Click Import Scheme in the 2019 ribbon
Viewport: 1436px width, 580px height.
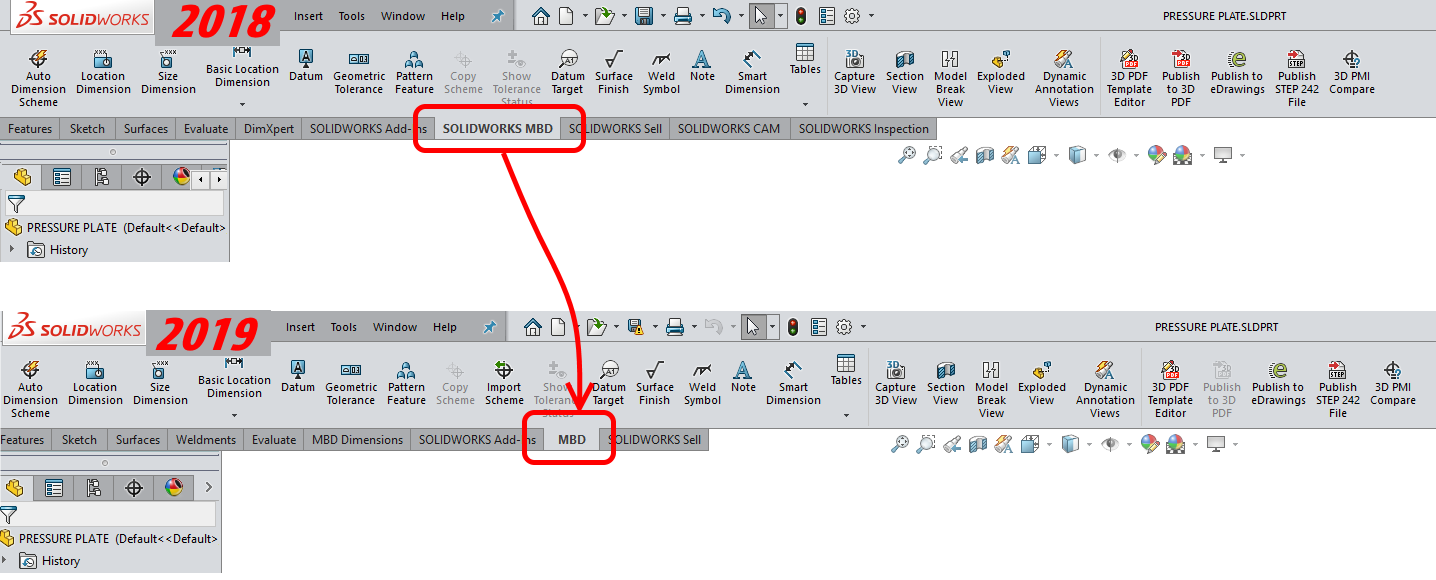[504, 383]
